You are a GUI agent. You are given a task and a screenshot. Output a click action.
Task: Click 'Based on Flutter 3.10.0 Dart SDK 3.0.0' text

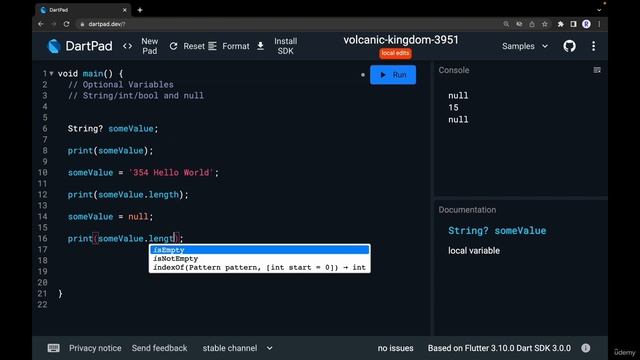499,348
